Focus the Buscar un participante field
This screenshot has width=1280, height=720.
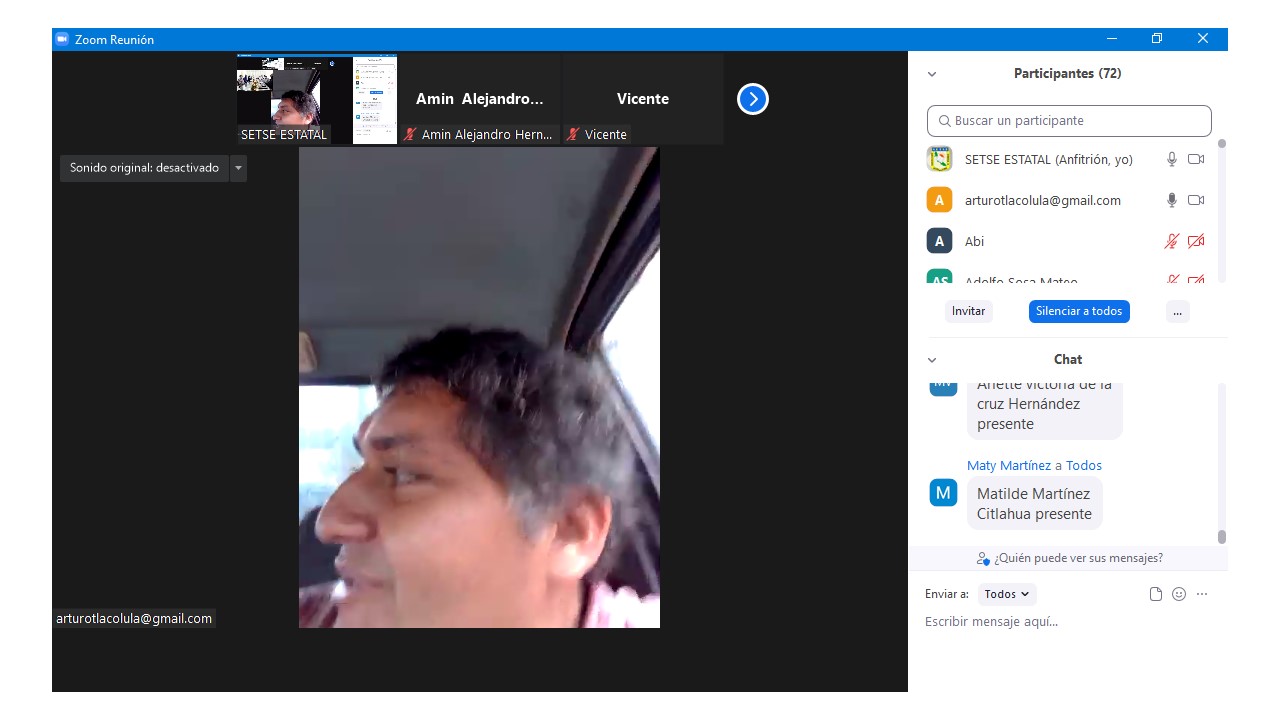(x=1069, y=121)
